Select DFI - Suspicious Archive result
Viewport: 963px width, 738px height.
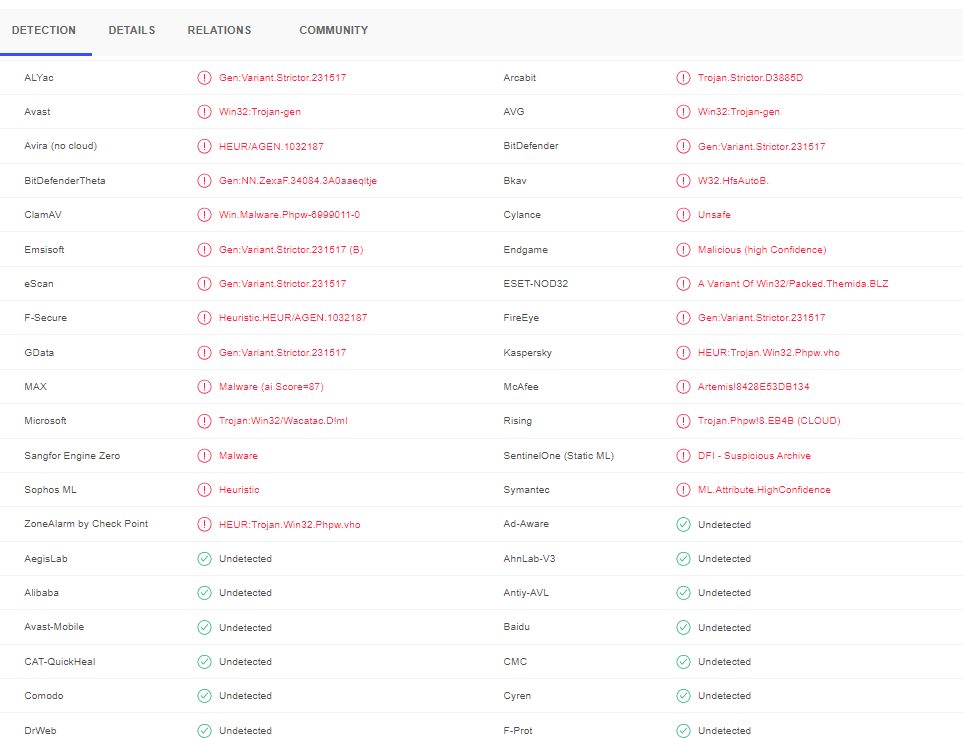click(754, 456)
